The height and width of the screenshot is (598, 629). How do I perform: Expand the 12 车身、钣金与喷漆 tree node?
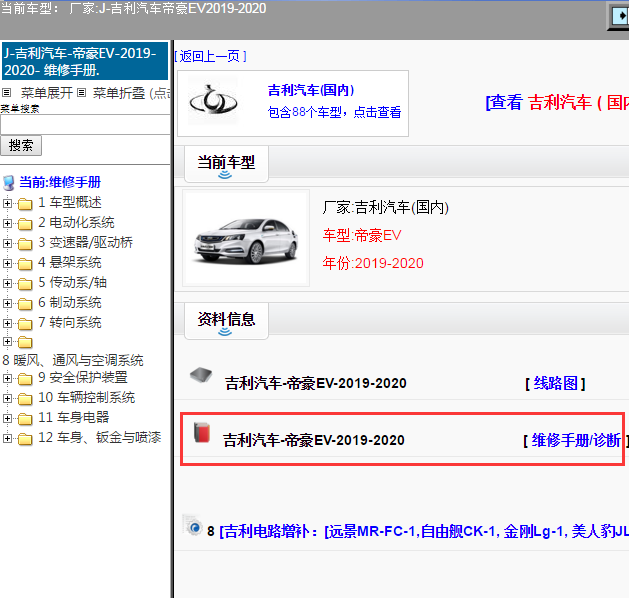[x=7, y=438]
